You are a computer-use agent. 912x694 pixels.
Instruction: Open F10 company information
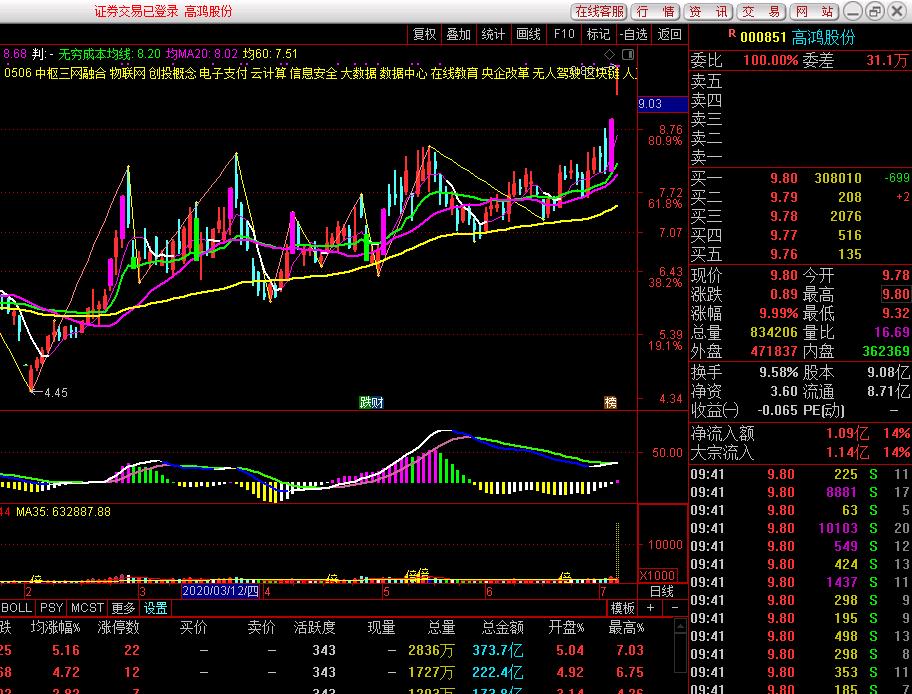point(564,34)
